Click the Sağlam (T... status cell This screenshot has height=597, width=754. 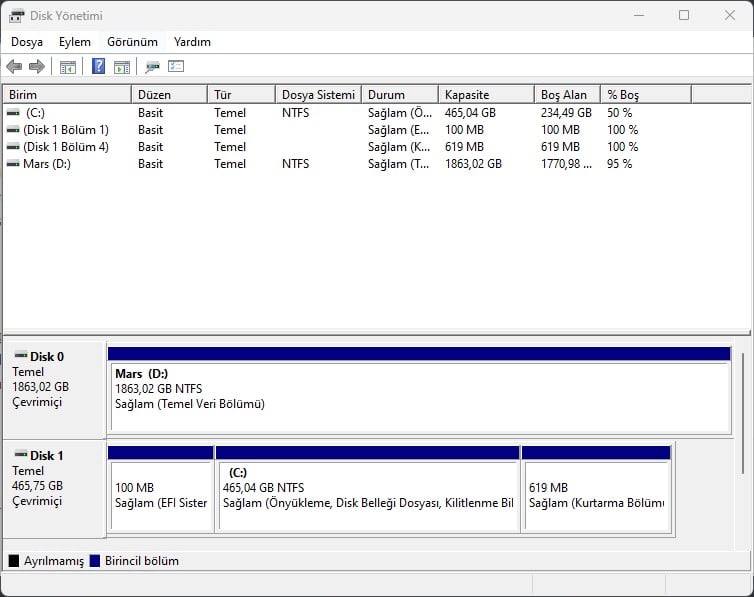point(399,164)
